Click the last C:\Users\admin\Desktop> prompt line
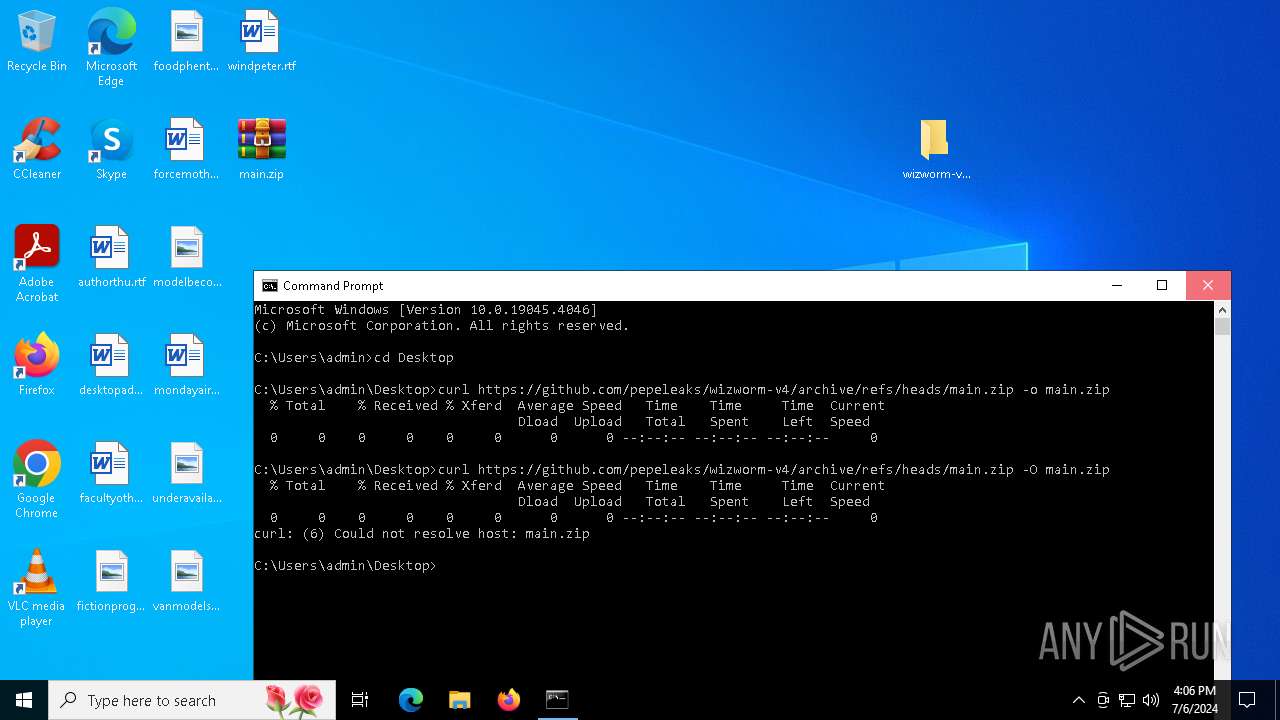 pos(346,566)
